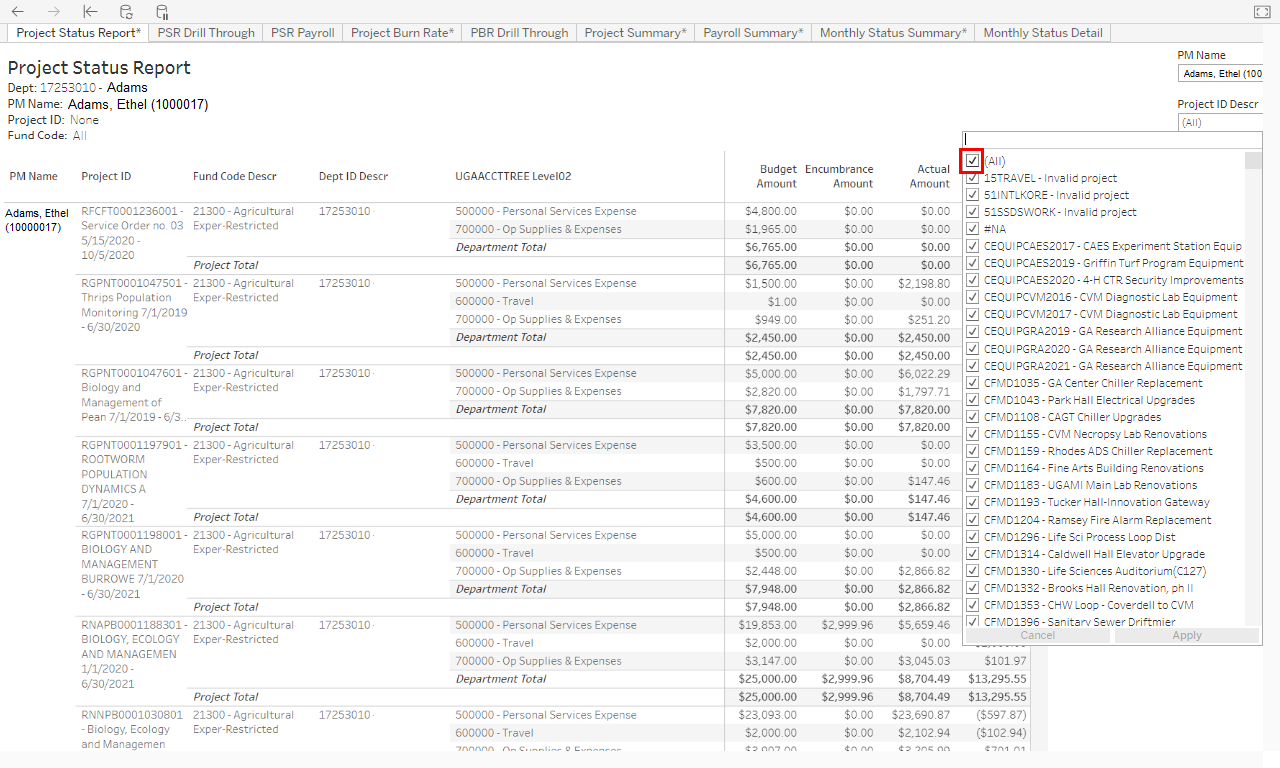This screenshot has height=768, width=1280.
Task: Switch to Project Status Report tab
Action: pyautogui.click(x=79, y=33)
